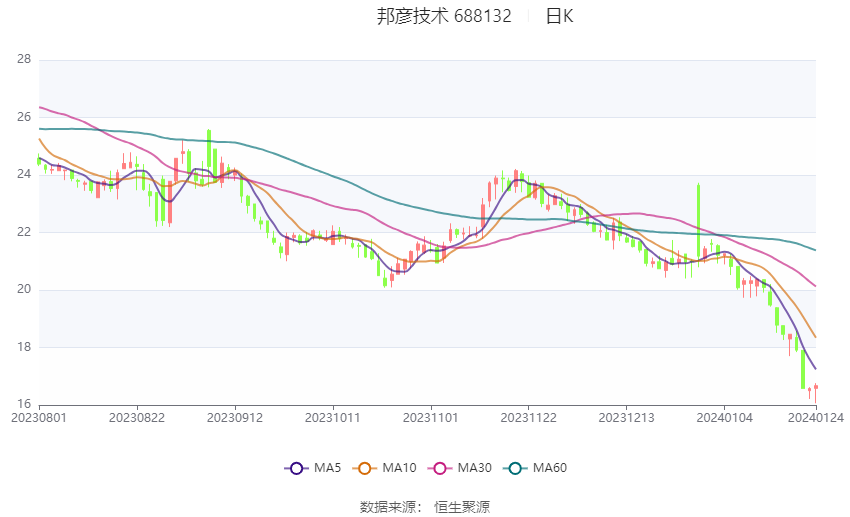Screen dimensions: 850x517
Task: Click the y-axis value 22
Action: click(x=24, y=232)
